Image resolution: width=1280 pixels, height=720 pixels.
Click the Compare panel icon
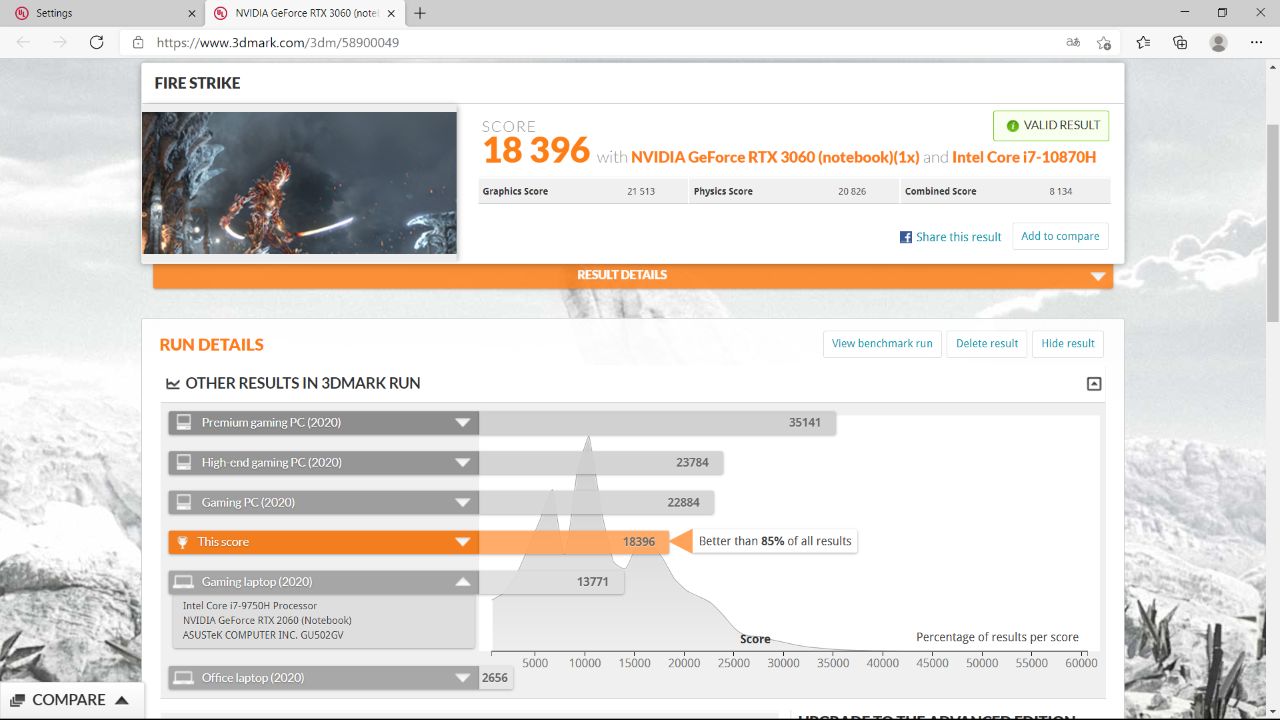pos(19,700)
